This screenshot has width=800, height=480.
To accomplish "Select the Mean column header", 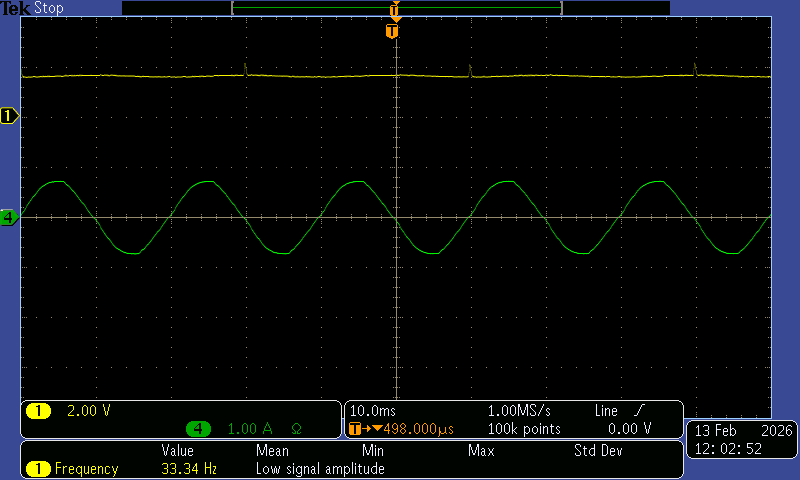I will pos(272,451).
